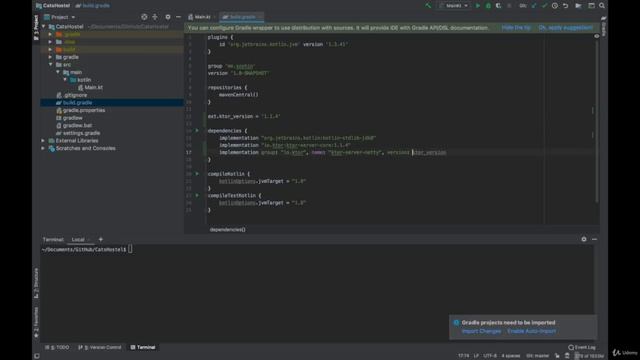Select gradle.properties file

(x=80, y=110)
